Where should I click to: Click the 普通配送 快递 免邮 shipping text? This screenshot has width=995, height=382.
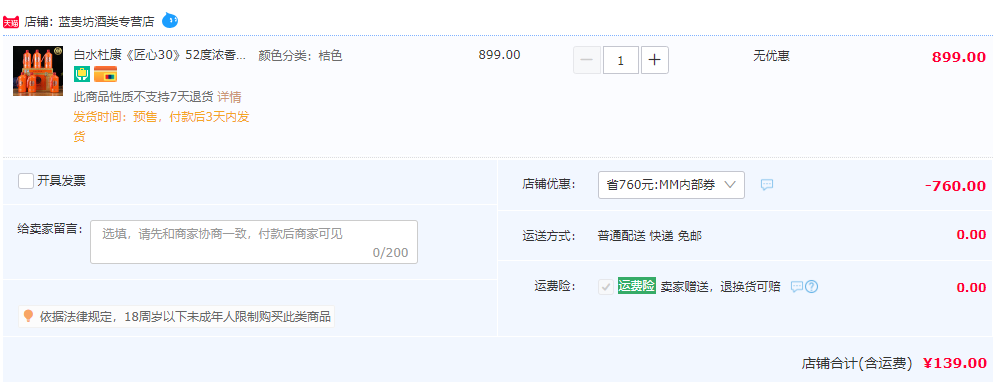point(650,236)
